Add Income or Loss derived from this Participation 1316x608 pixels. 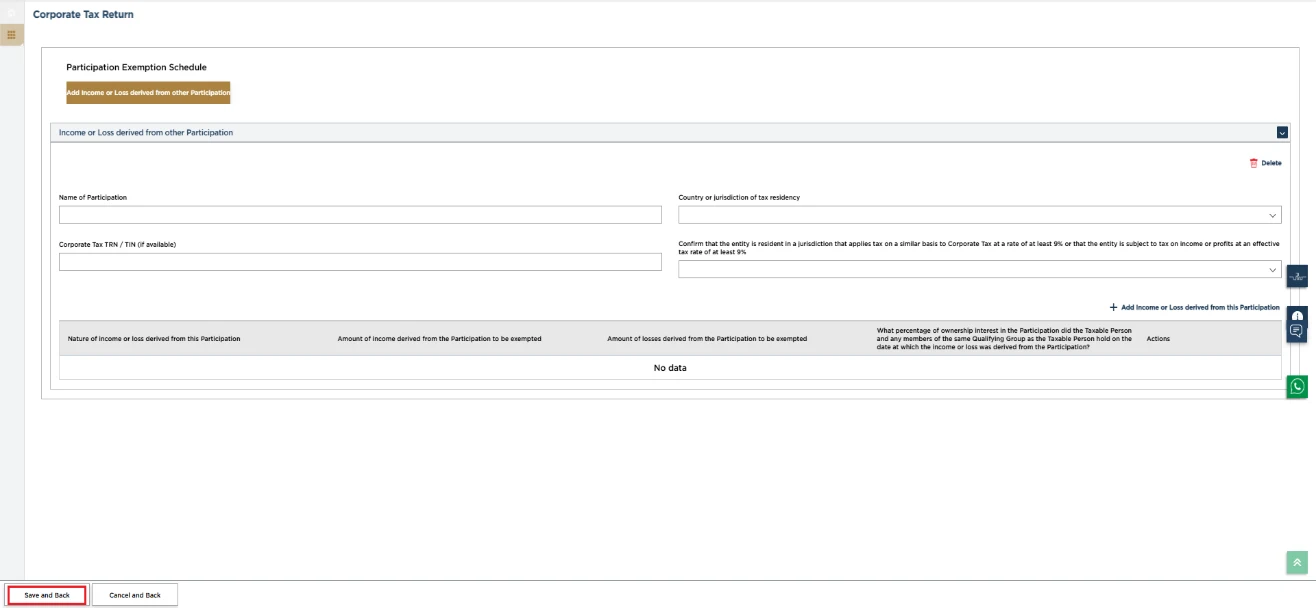pos(1195,308)
